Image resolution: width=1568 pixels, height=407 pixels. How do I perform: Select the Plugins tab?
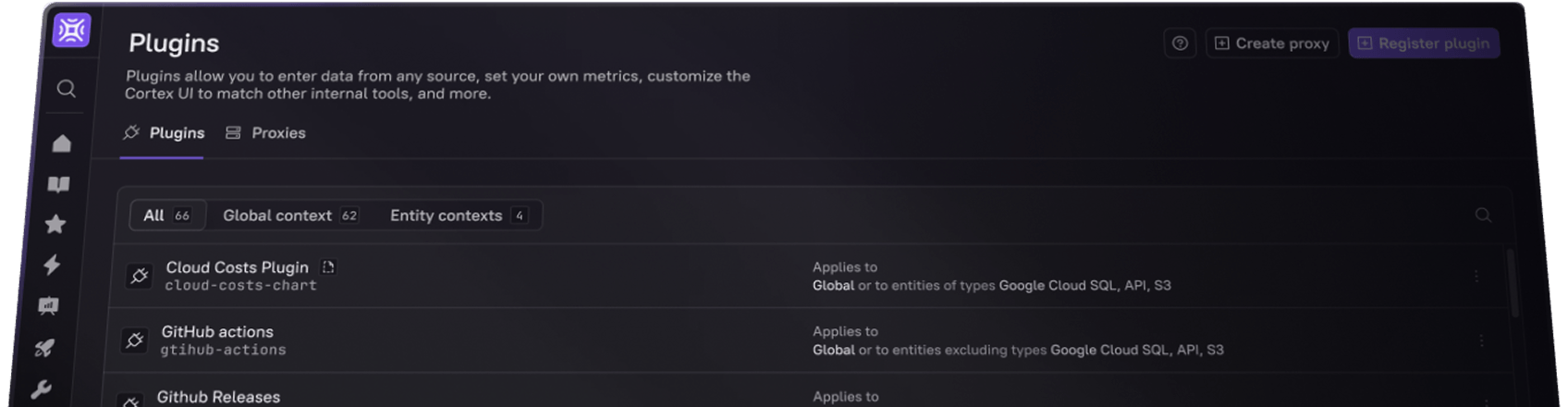click(164, 133)
